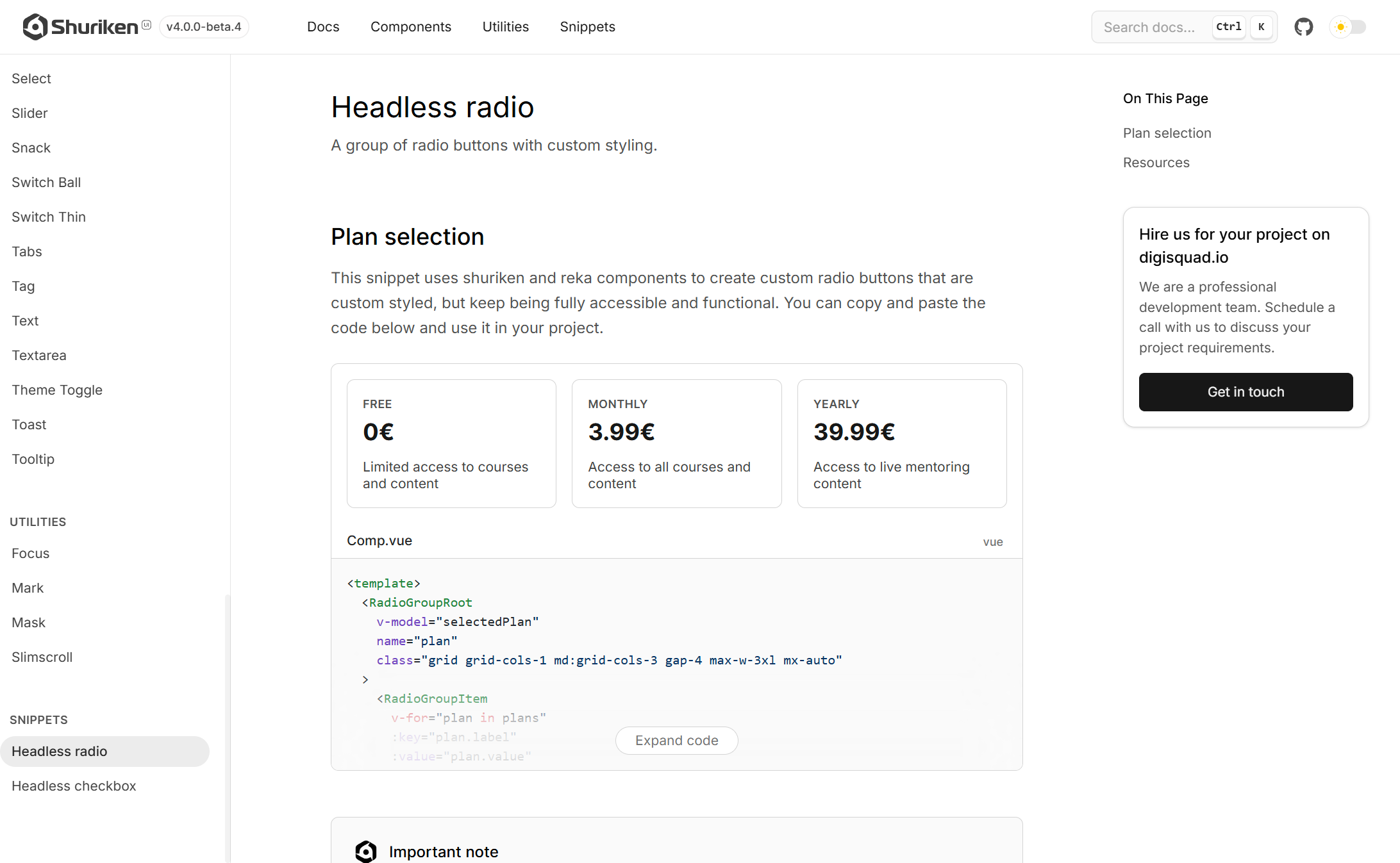Screen dimensions: 1400x863
Task: Open the Slimscroll utility page
Action: (42, 657)
